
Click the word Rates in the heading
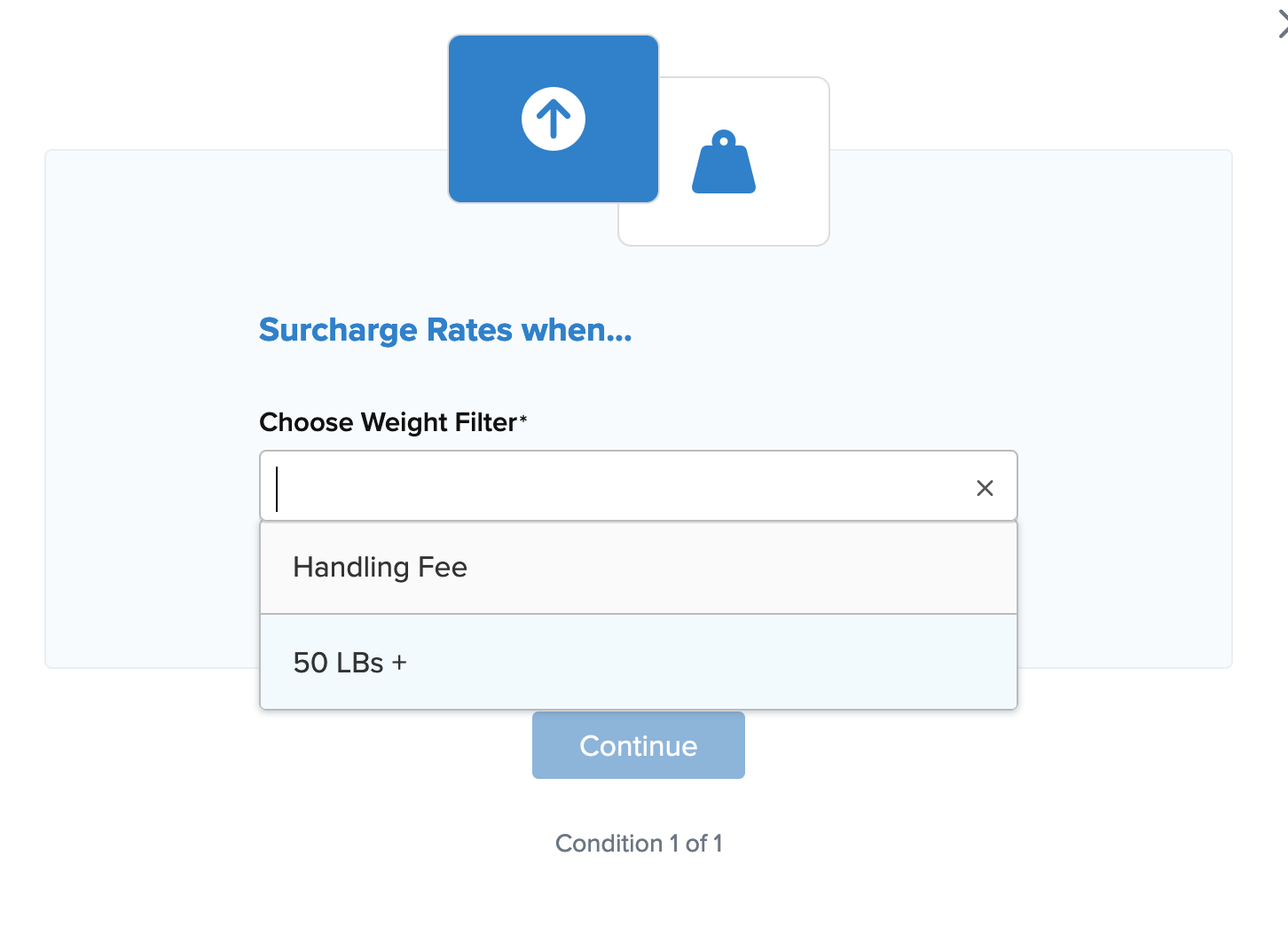469,330
